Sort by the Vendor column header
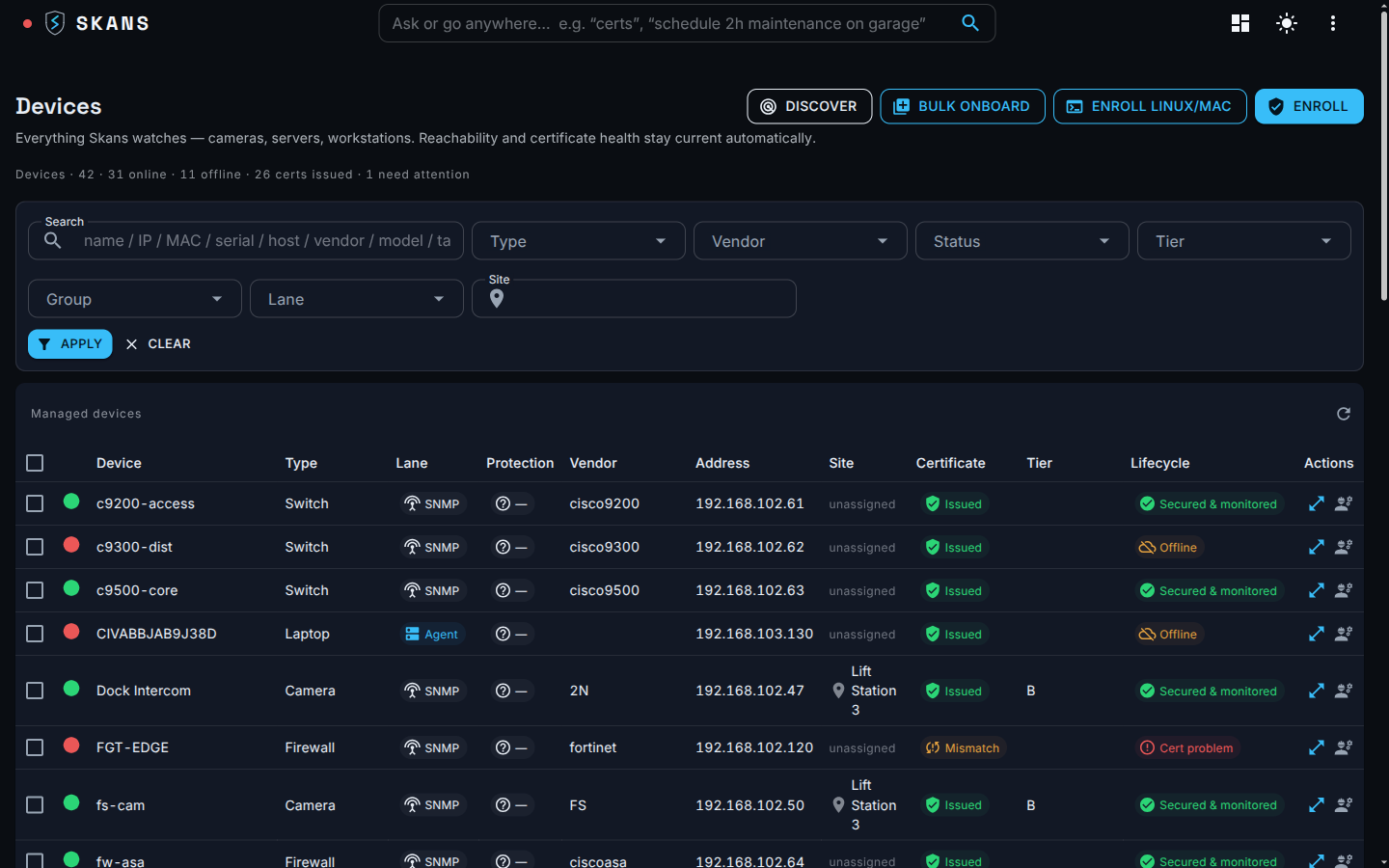The width and height of the screenshot is (1389, 868). coord(593,463)
